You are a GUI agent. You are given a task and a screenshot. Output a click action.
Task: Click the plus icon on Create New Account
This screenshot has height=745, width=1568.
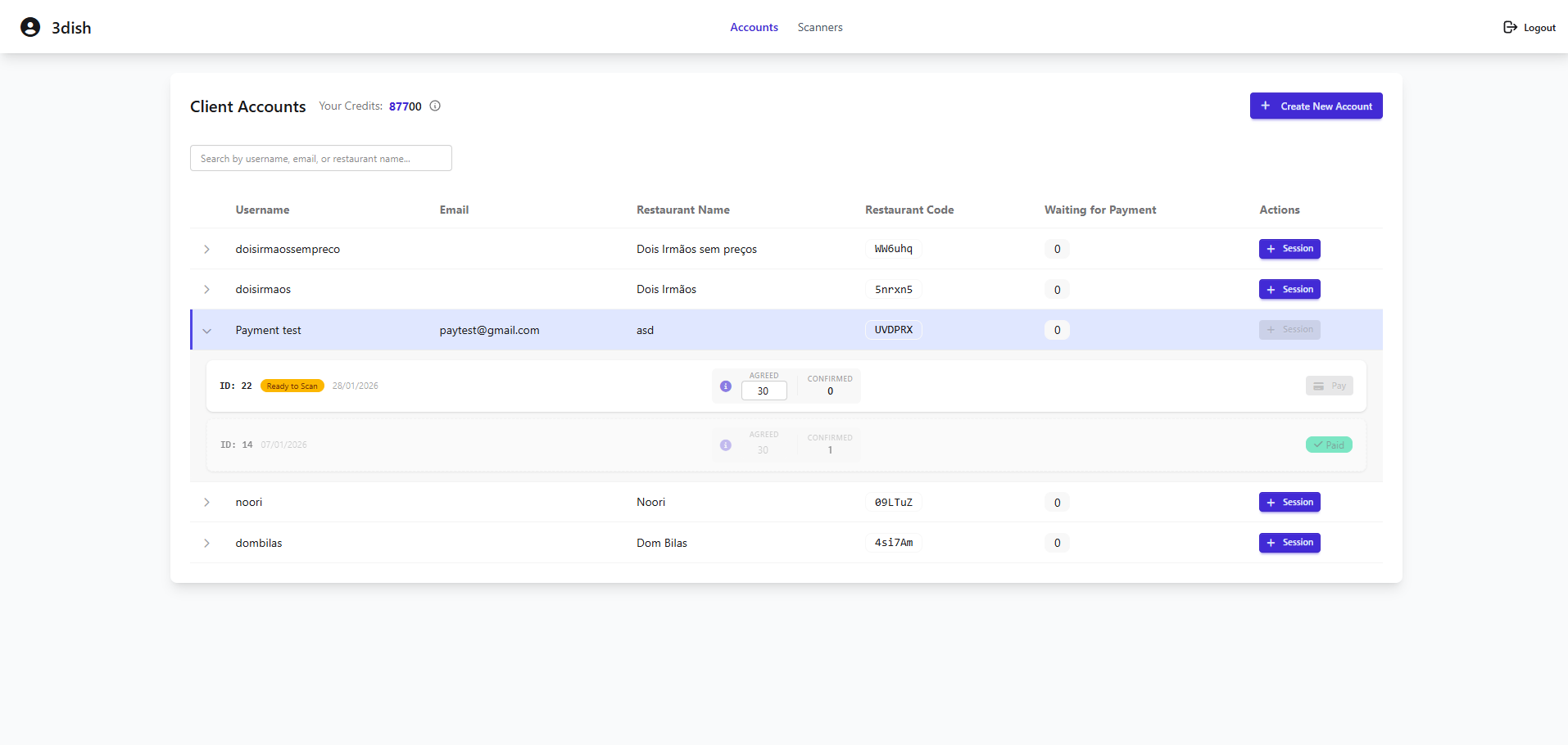click(x=1266, y=106)
